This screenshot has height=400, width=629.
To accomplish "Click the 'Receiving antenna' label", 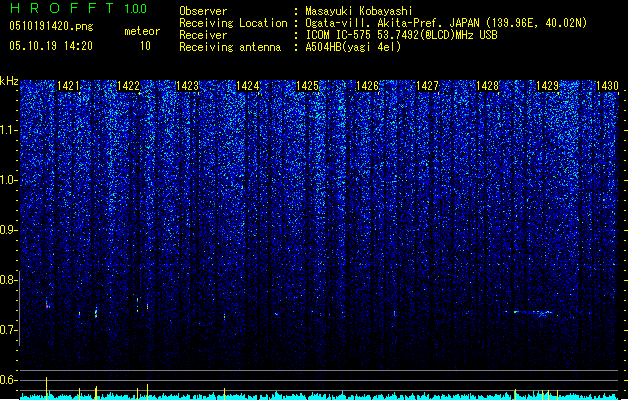I will (x=230, y=47).
